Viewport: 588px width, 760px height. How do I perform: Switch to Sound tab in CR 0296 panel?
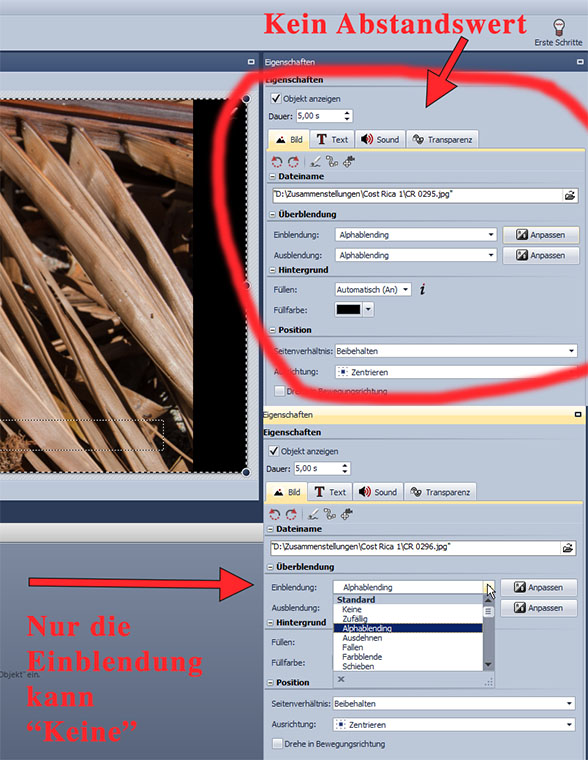(x=378, y=492)
